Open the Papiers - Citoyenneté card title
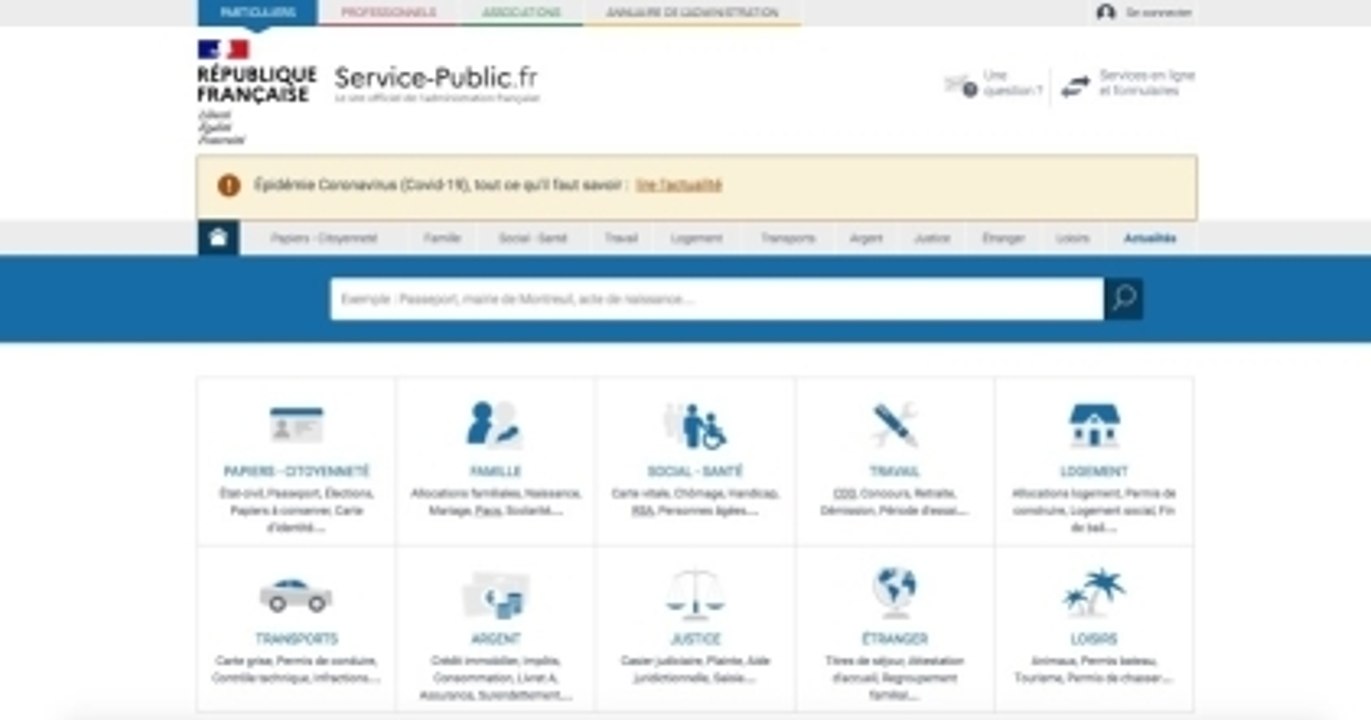 tap(296, 471)
